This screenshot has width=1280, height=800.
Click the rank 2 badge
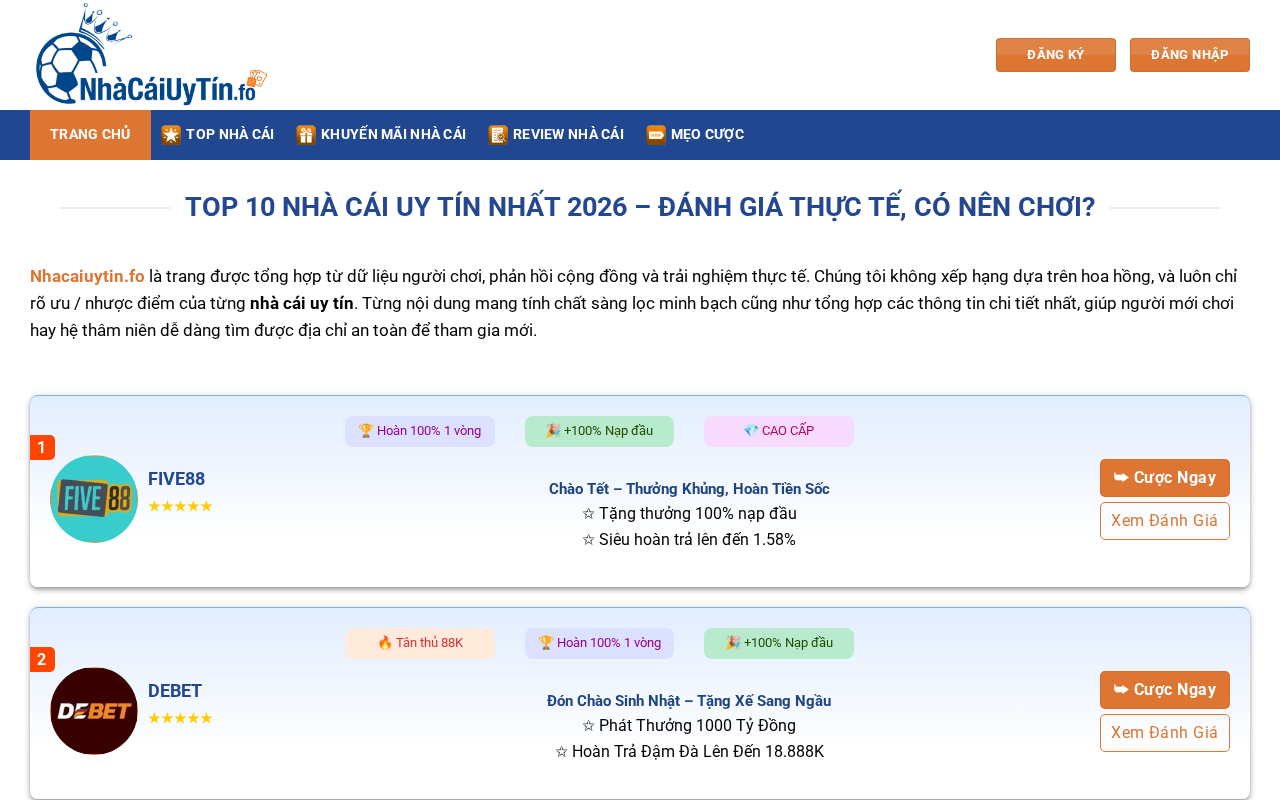point(42,660)
